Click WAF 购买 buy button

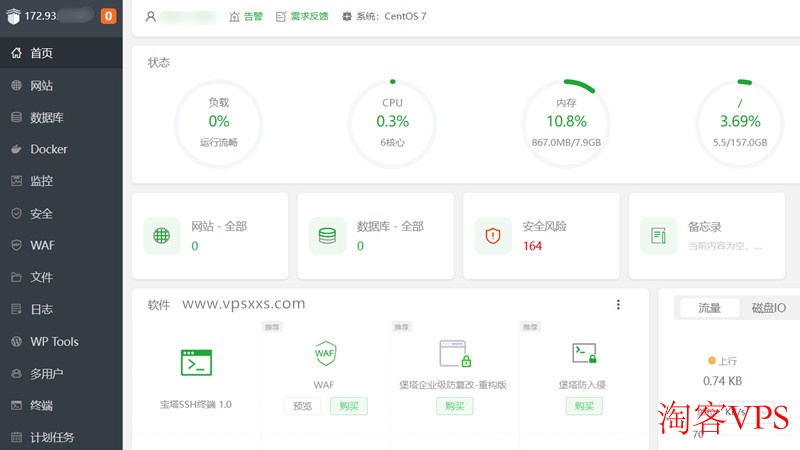click(348, 406)
